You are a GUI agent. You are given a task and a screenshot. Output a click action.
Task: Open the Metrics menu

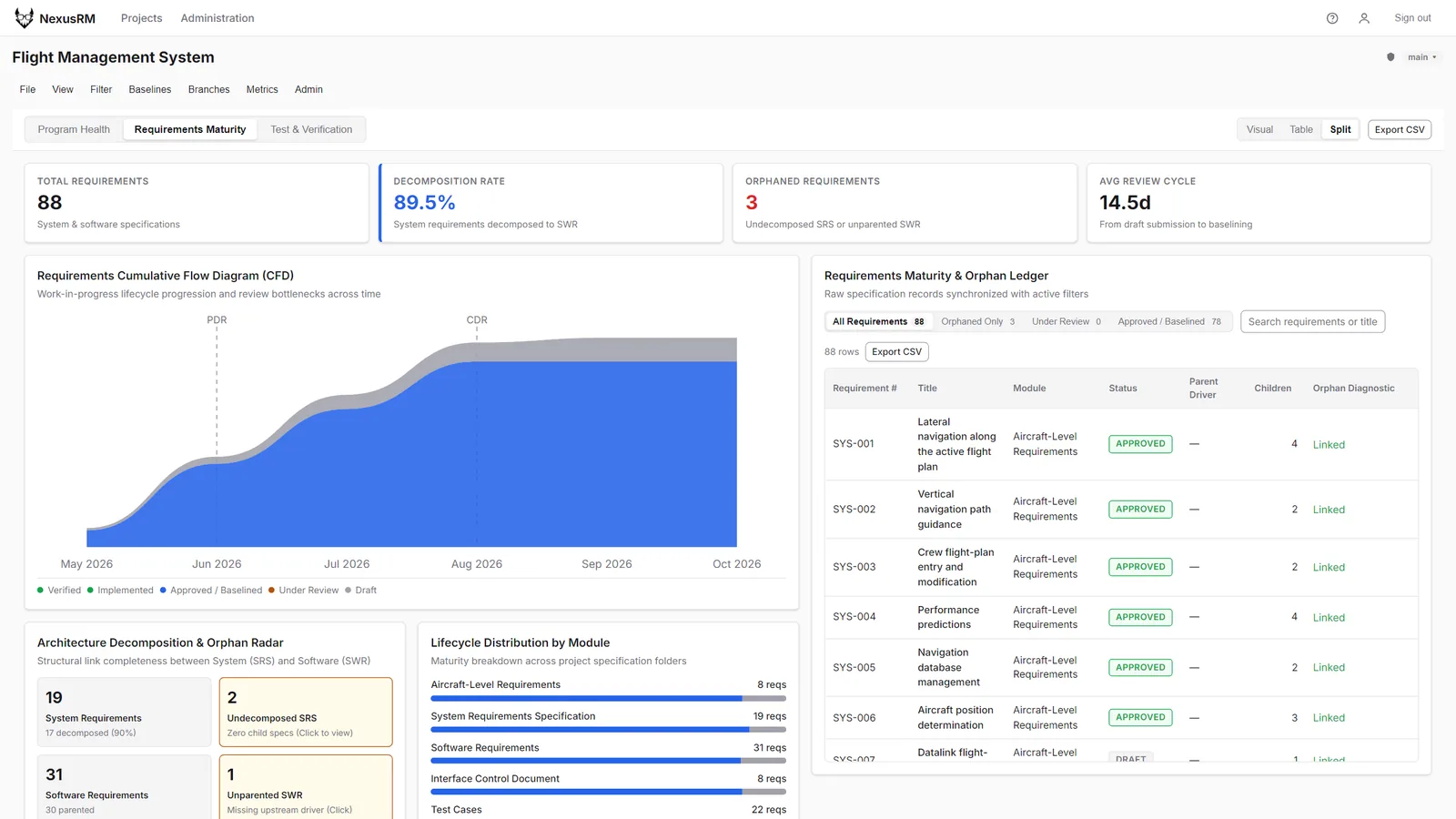[262, 89]
